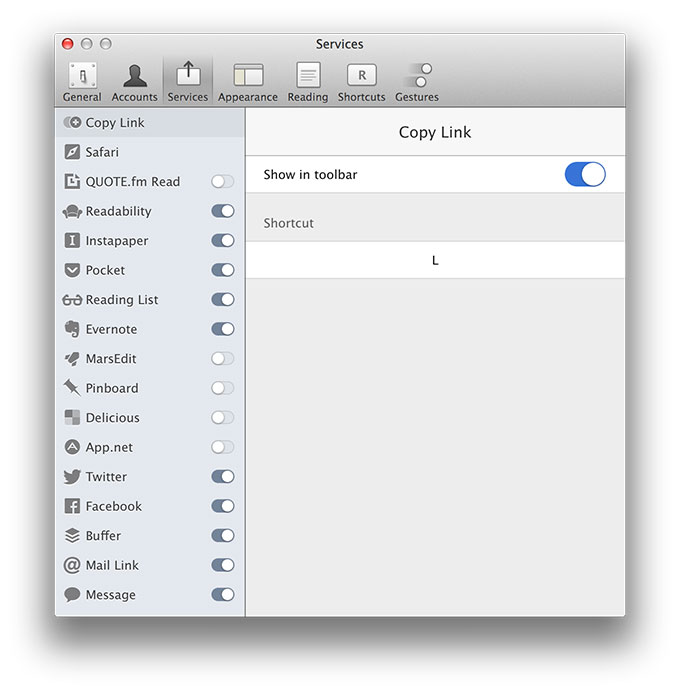Select the Evernote service label
Image resolution: width=680 pixels, height=692 pixels.
111,329
